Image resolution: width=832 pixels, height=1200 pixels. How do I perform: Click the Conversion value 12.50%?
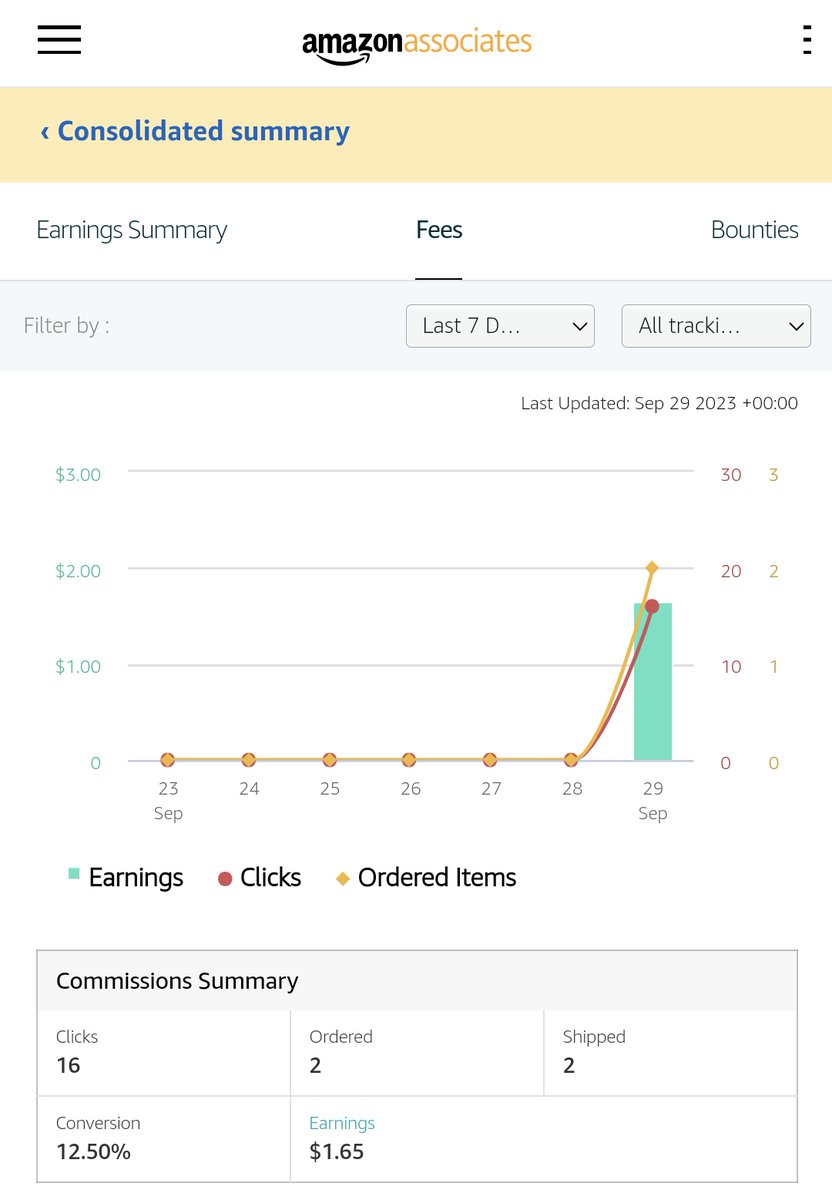pyautogui.click(x=93, y=1152)
